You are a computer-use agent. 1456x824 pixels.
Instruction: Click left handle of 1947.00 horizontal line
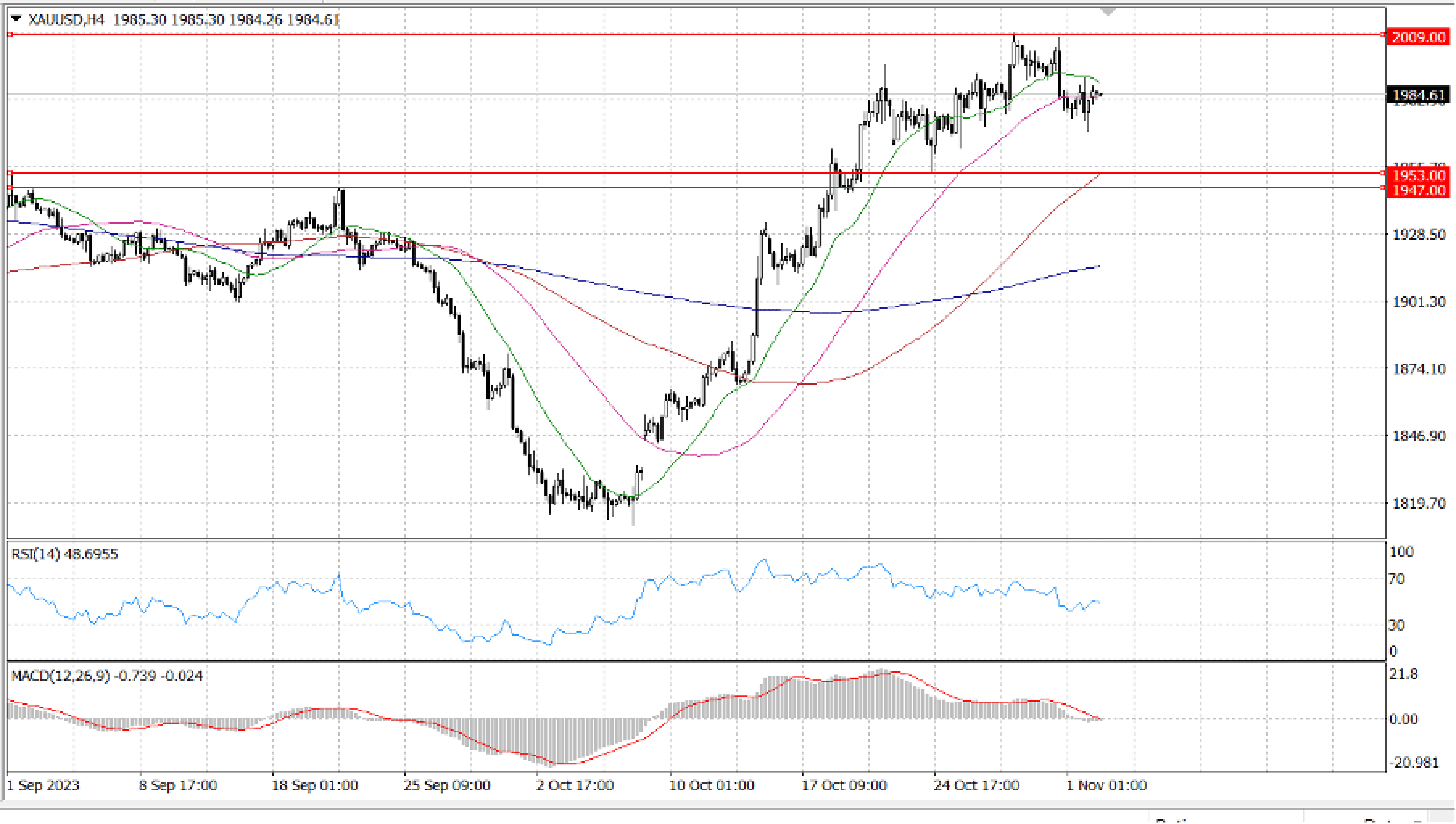click(x=10, y=187)
